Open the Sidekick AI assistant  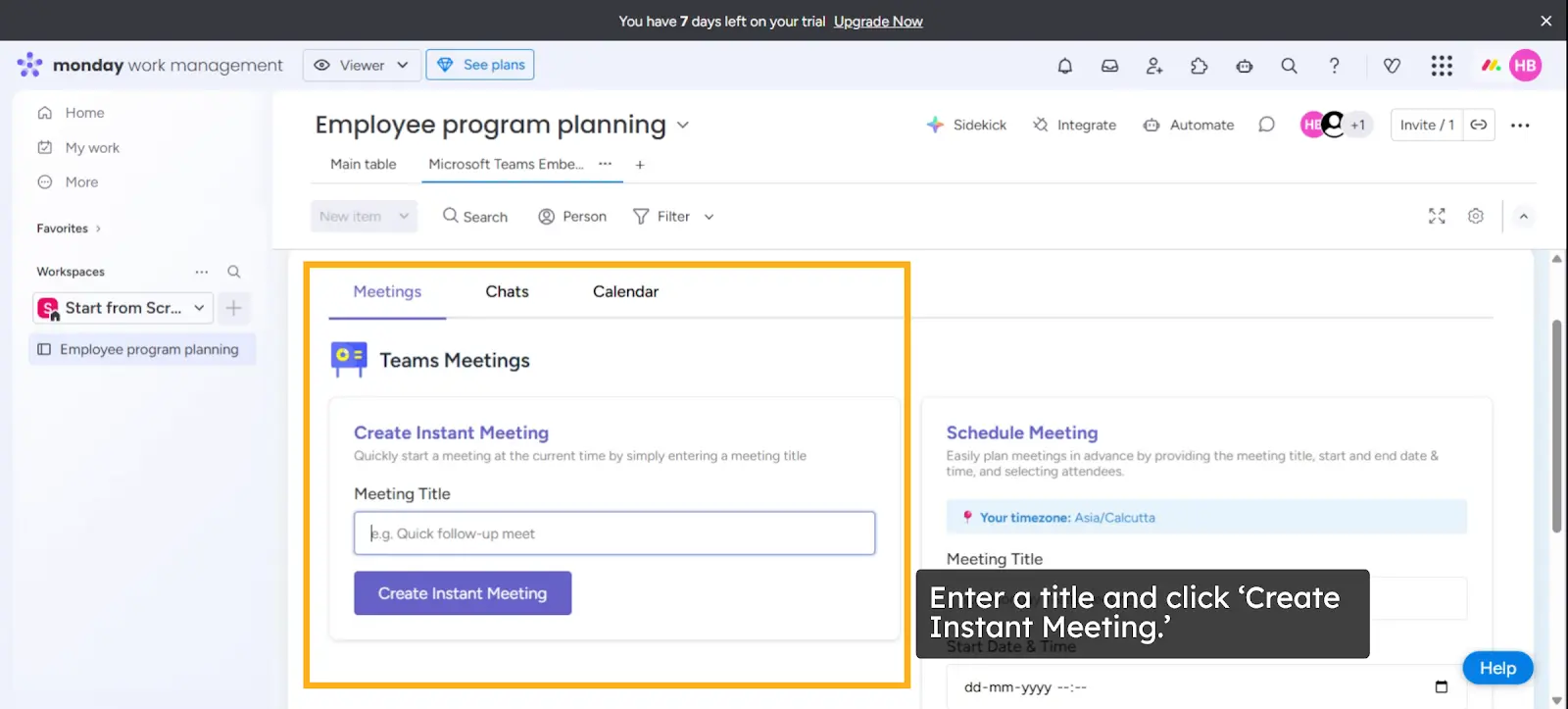click(966, 125)
